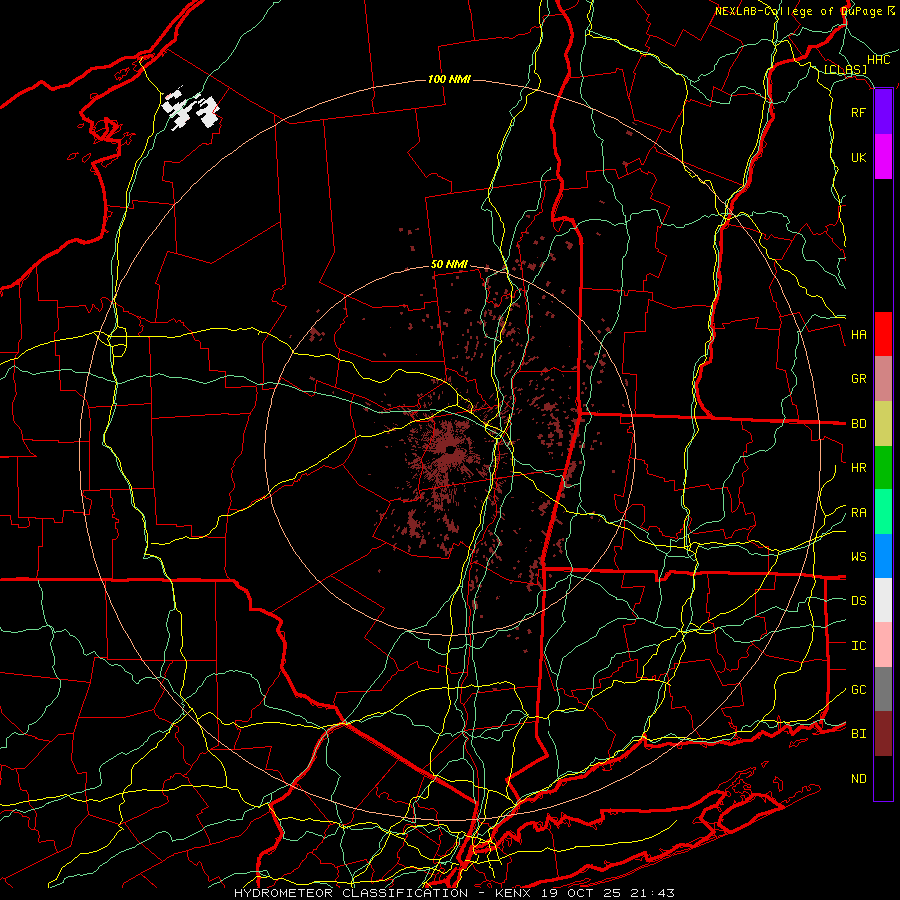The image size is (900, 900).
Task: Click the KENX radar site identifier
Action: point(513,893)
